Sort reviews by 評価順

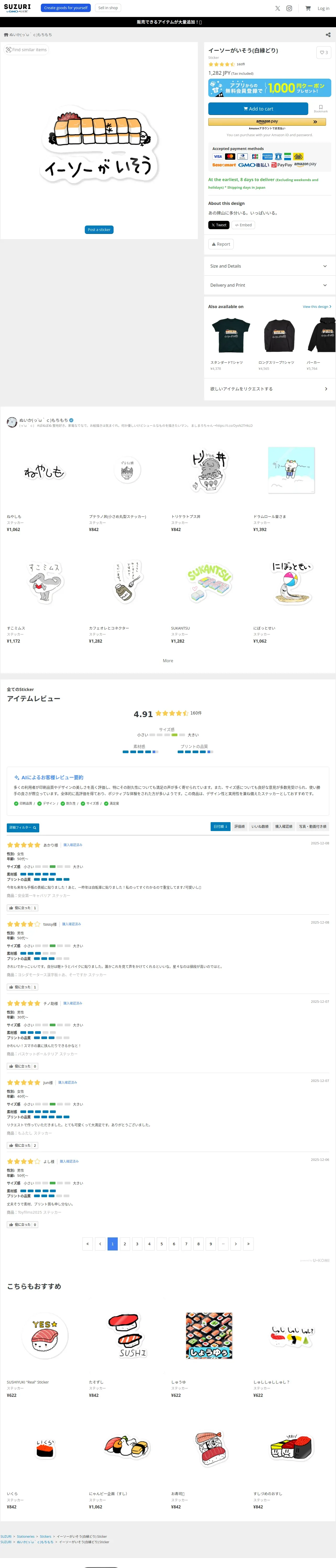240,827
